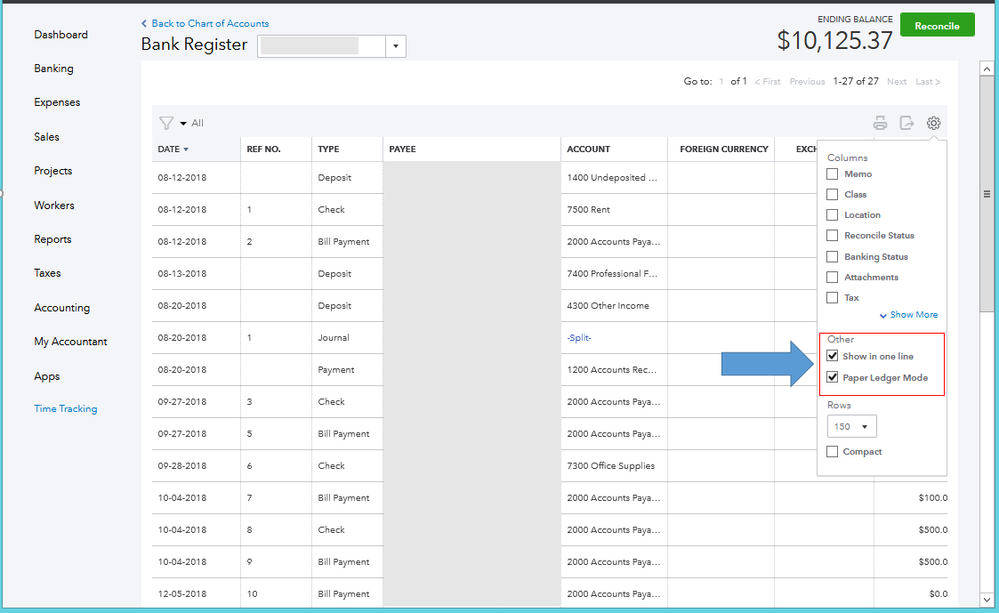This screenshot has height=613, width=999.
Task: Select Accounting in the sidebar
Action: pos(62,307)
